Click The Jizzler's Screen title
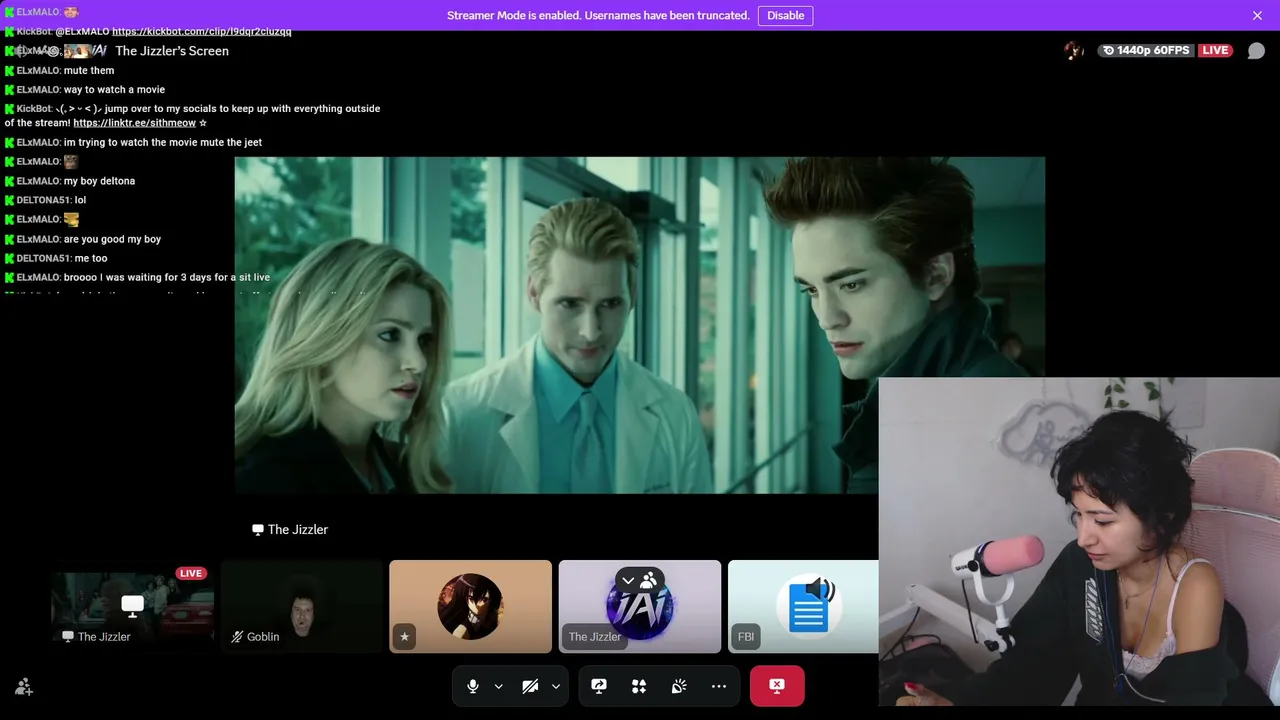The width and height of the screenshot is (1280, 720). pos(172,51)
